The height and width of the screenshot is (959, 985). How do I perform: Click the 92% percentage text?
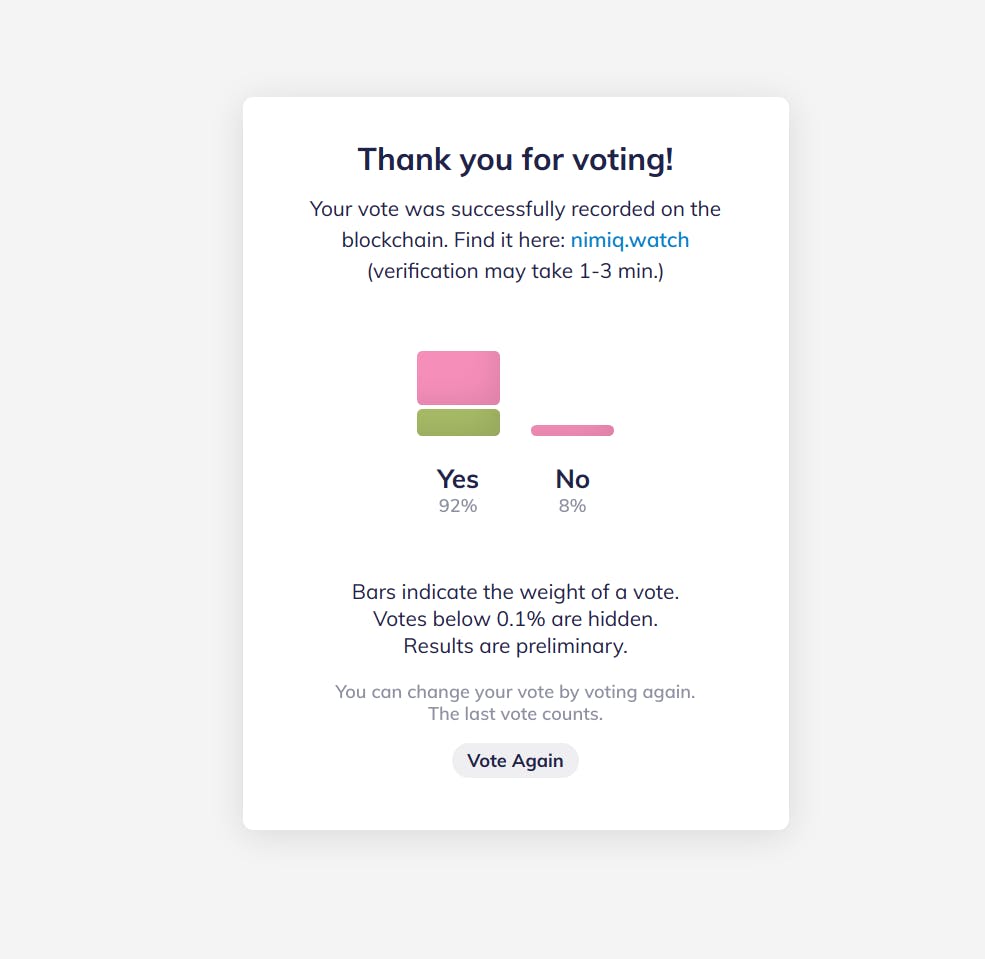click(458, 506)
